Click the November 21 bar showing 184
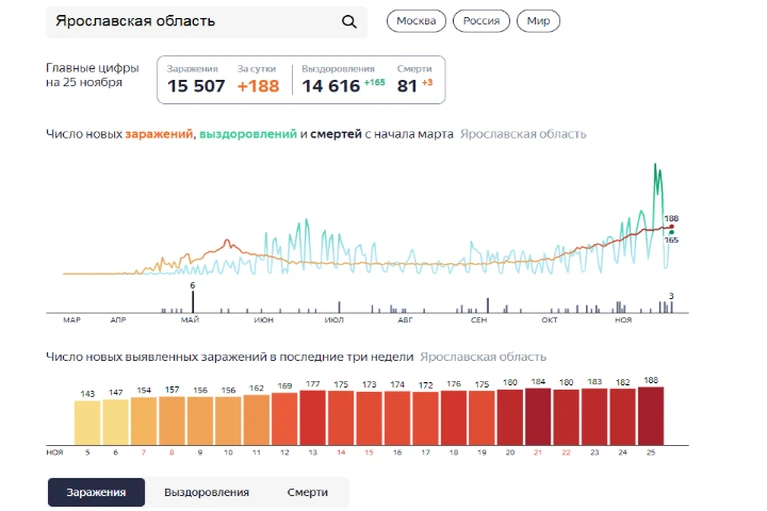The height and width of the screenshot is (511, 767). tap(538, 417)
